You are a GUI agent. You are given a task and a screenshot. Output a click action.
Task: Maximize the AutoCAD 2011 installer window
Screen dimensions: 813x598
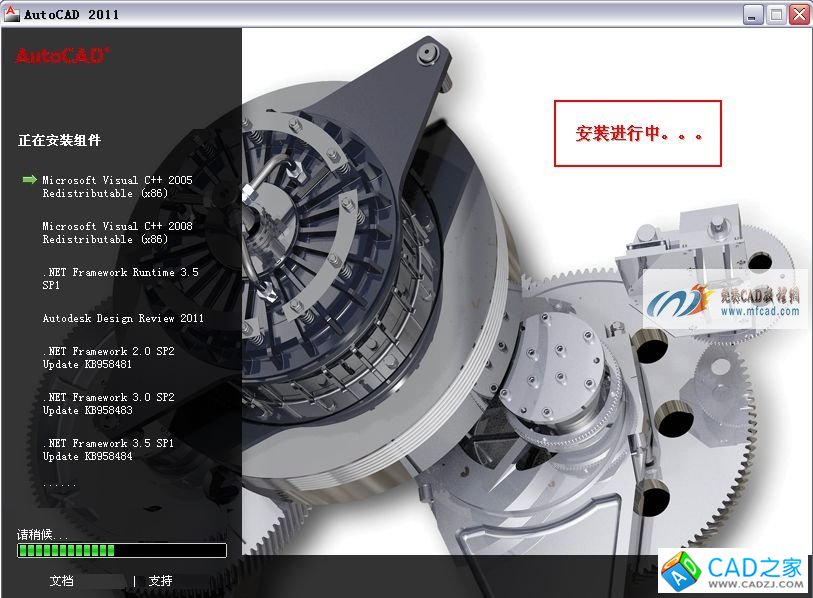click(x=775, y=14)
